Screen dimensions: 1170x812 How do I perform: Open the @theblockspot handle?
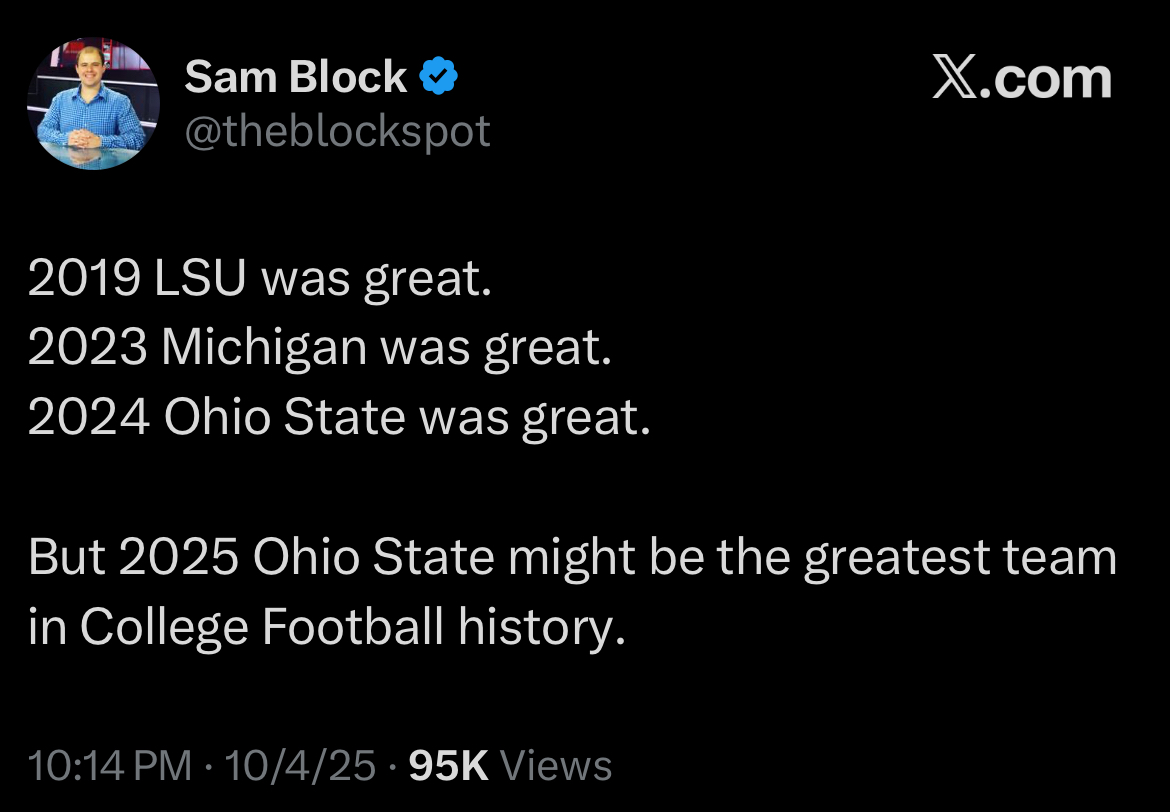pos(337,131)
